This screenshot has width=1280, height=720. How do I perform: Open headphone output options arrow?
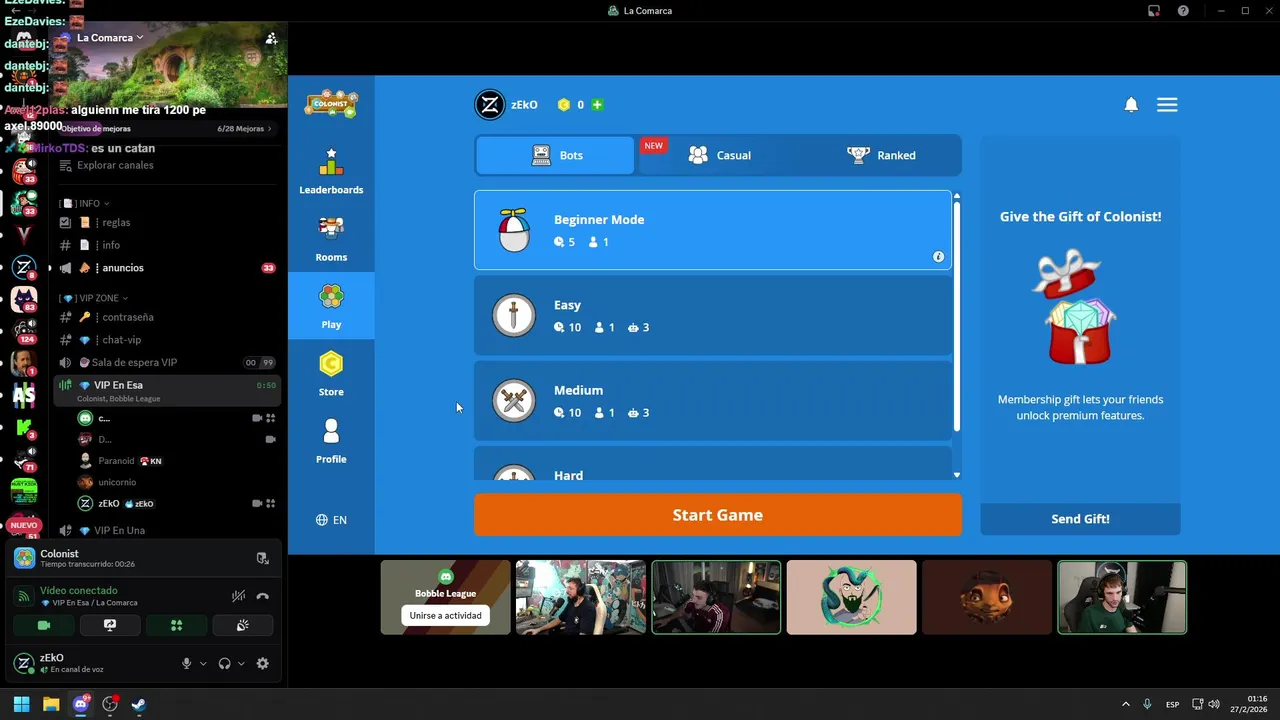click(241, 663)
